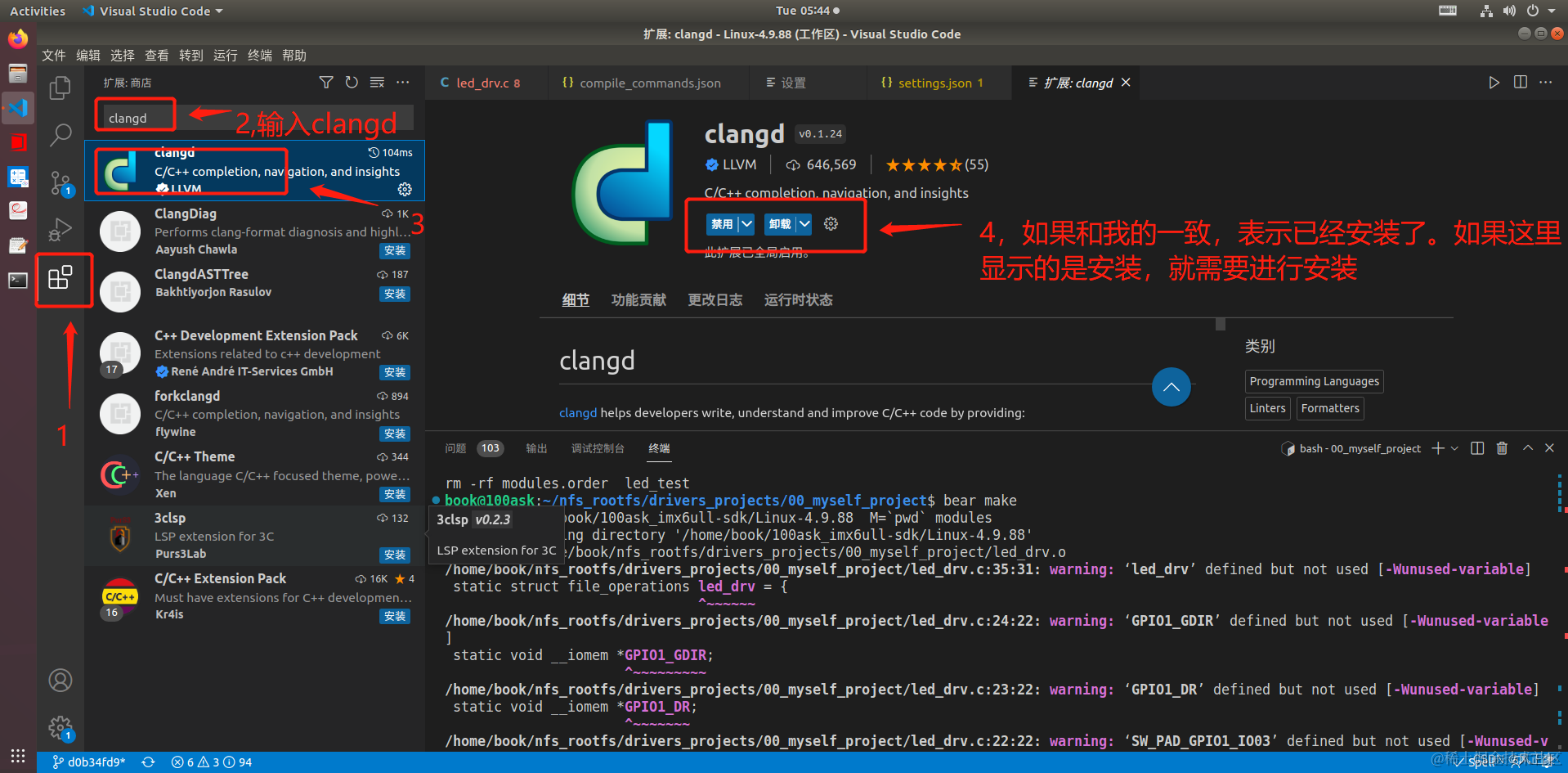Image resolution: width=1568 pixels, height=773 pixels.
Task: Install the forkclangd extension
Action: coord(395,434)
